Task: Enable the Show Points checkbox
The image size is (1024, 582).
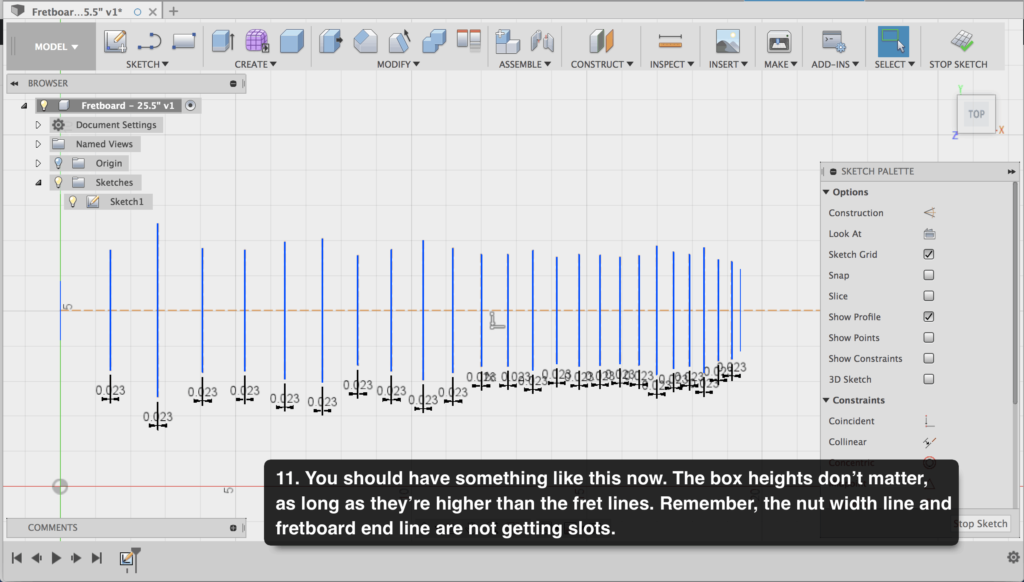Action: (x=929, y=338)
